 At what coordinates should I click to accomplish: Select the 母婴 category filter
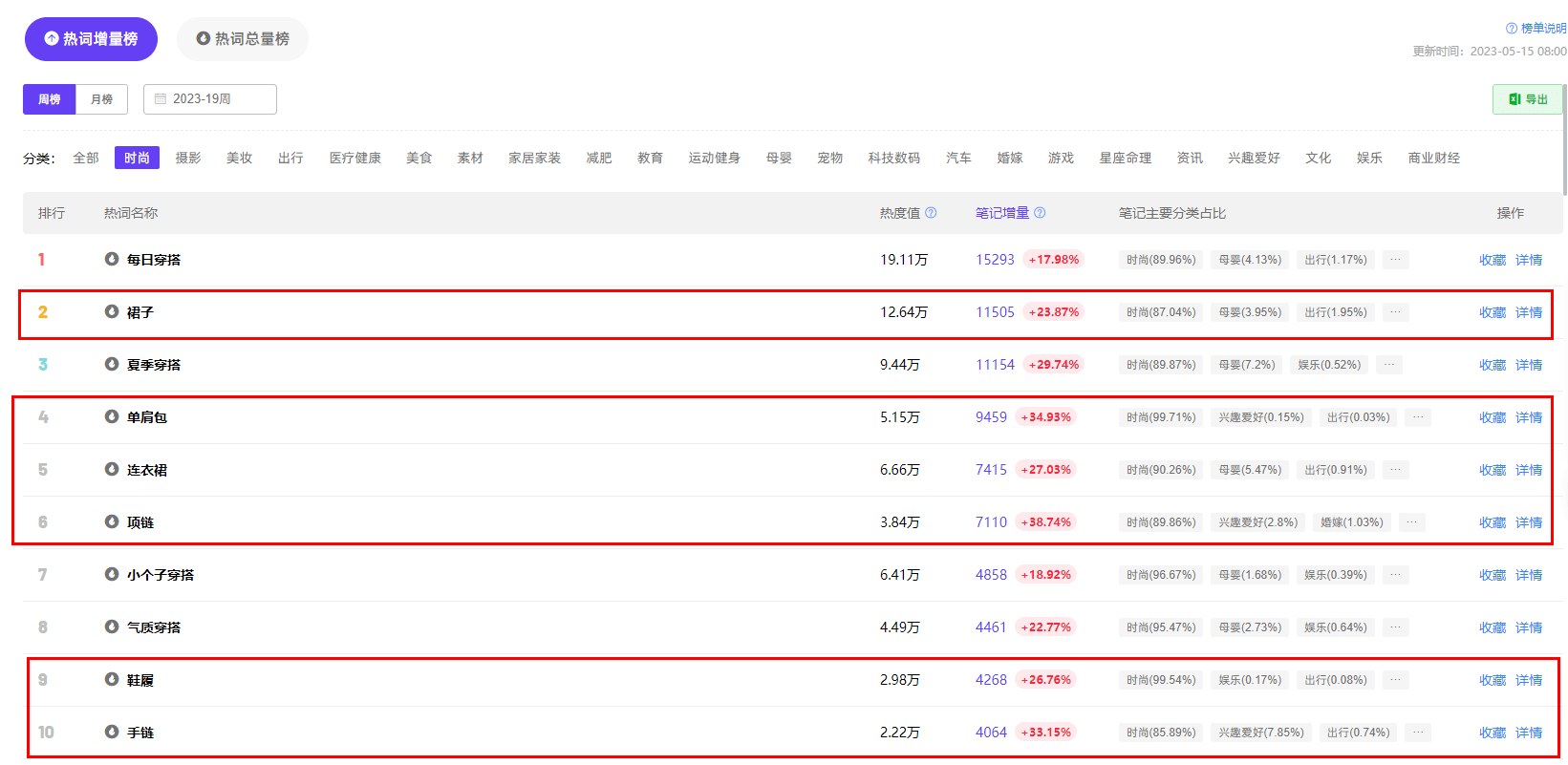click(779, 158)
